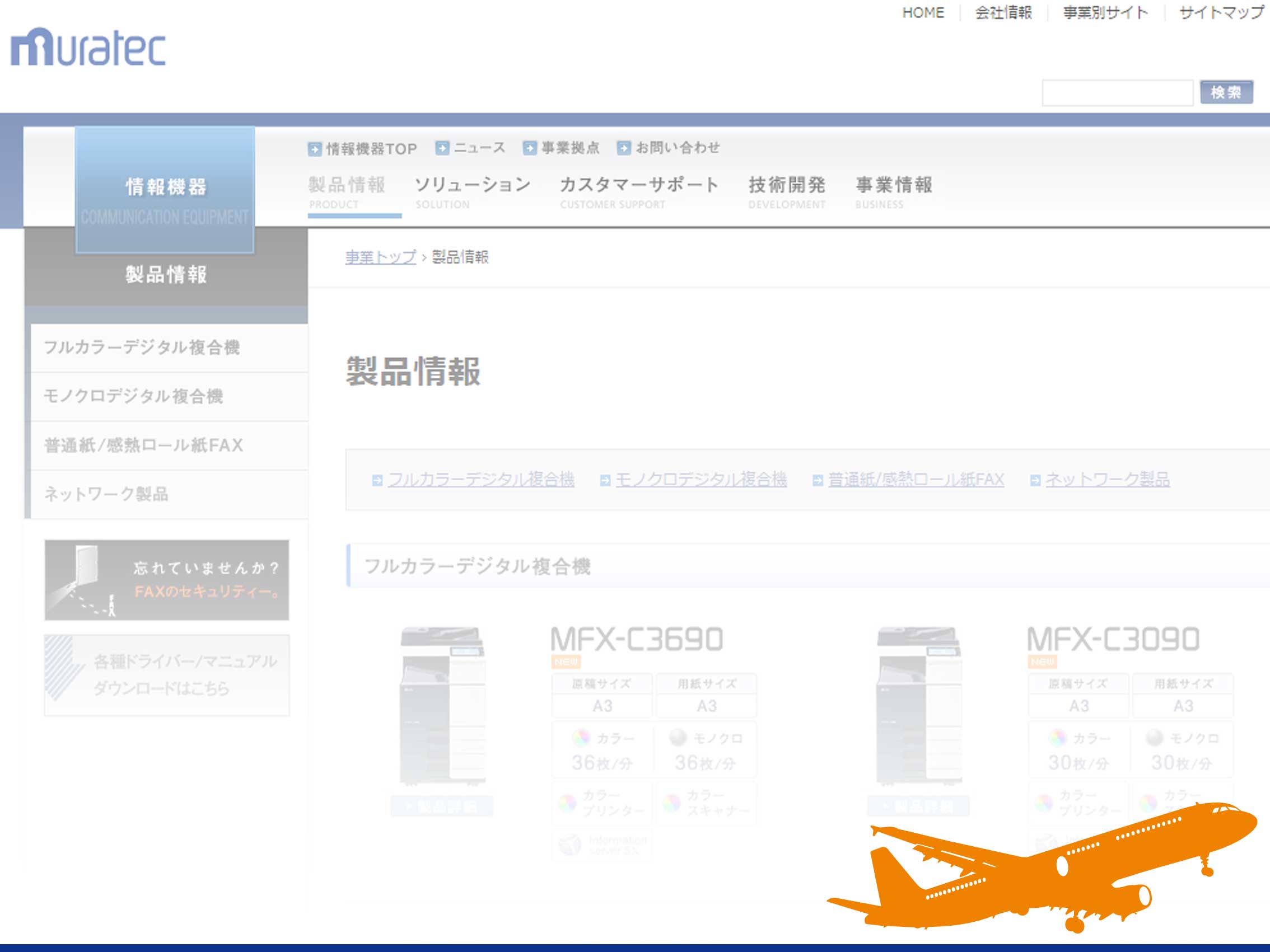The height and width of the screenshot is (952, 1270).
Task: Open 事業別サイト link
Action: point(1105,13)
